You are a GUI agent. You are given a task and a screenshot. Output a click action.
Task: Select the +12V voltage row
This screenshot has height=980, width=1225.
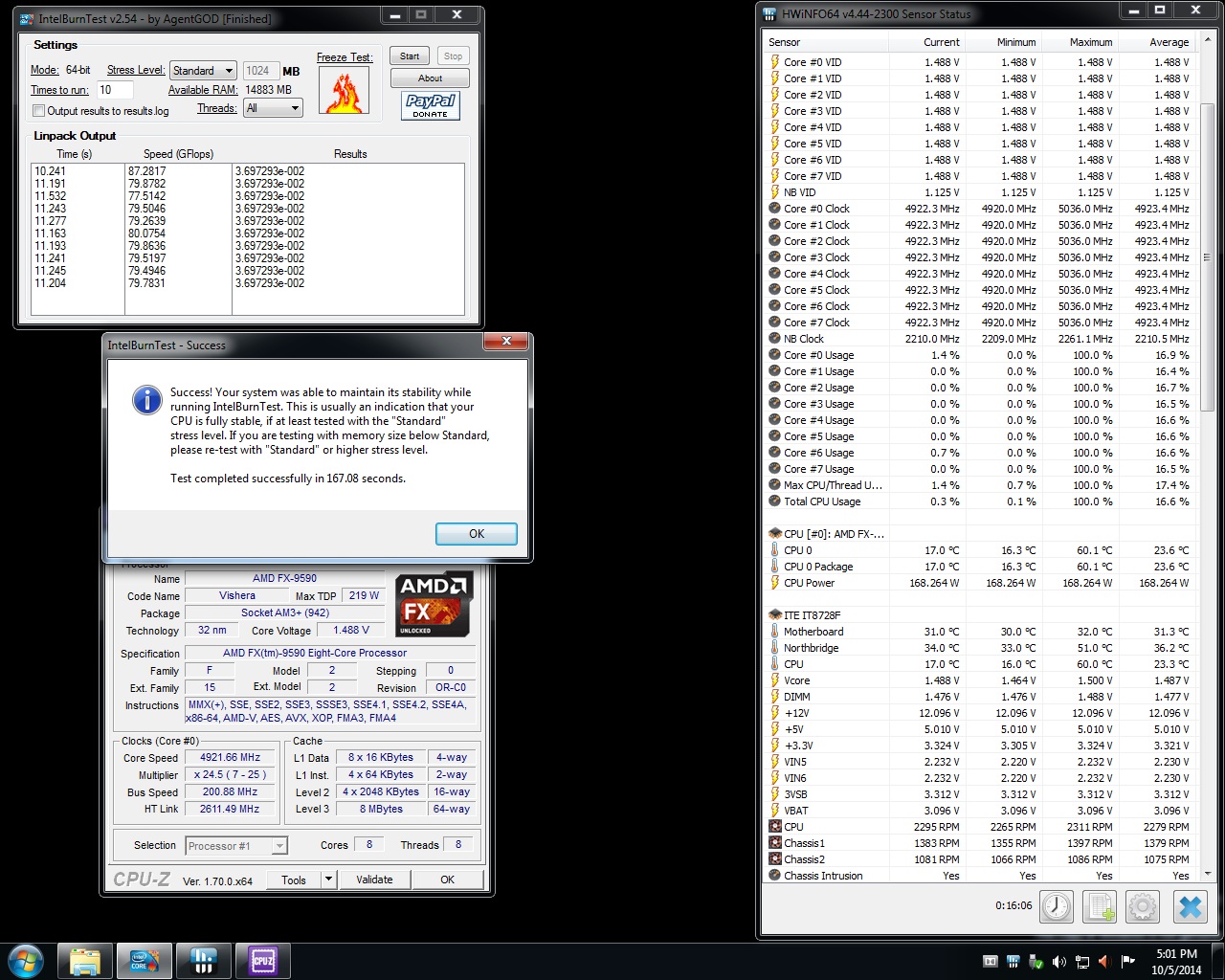[x=980, y=713]
